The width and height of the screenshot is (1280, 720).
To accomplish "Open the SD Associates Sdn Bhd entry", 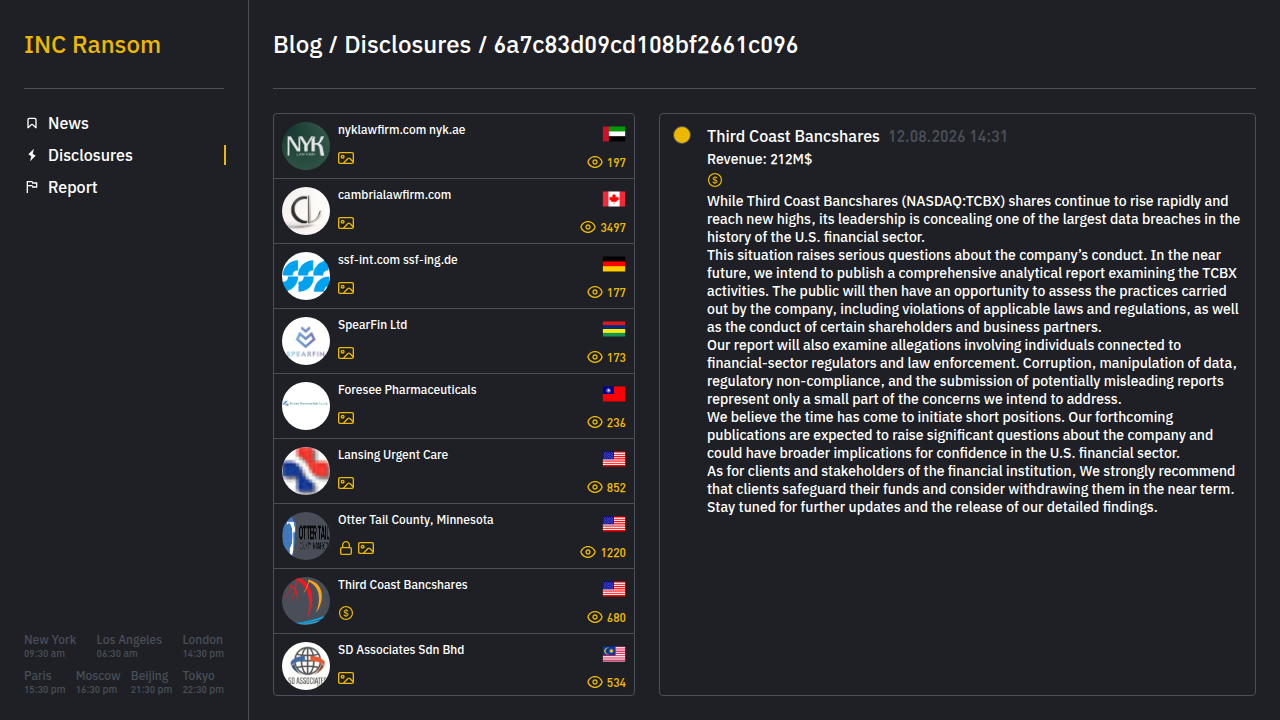I will click(x=454, y=664).
